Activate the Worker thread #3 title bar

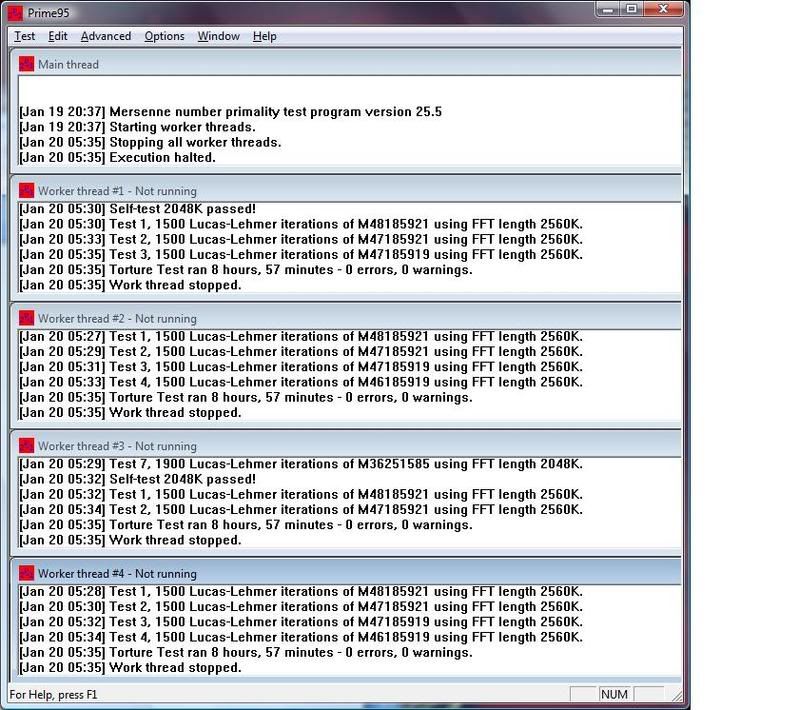point(347,445)
